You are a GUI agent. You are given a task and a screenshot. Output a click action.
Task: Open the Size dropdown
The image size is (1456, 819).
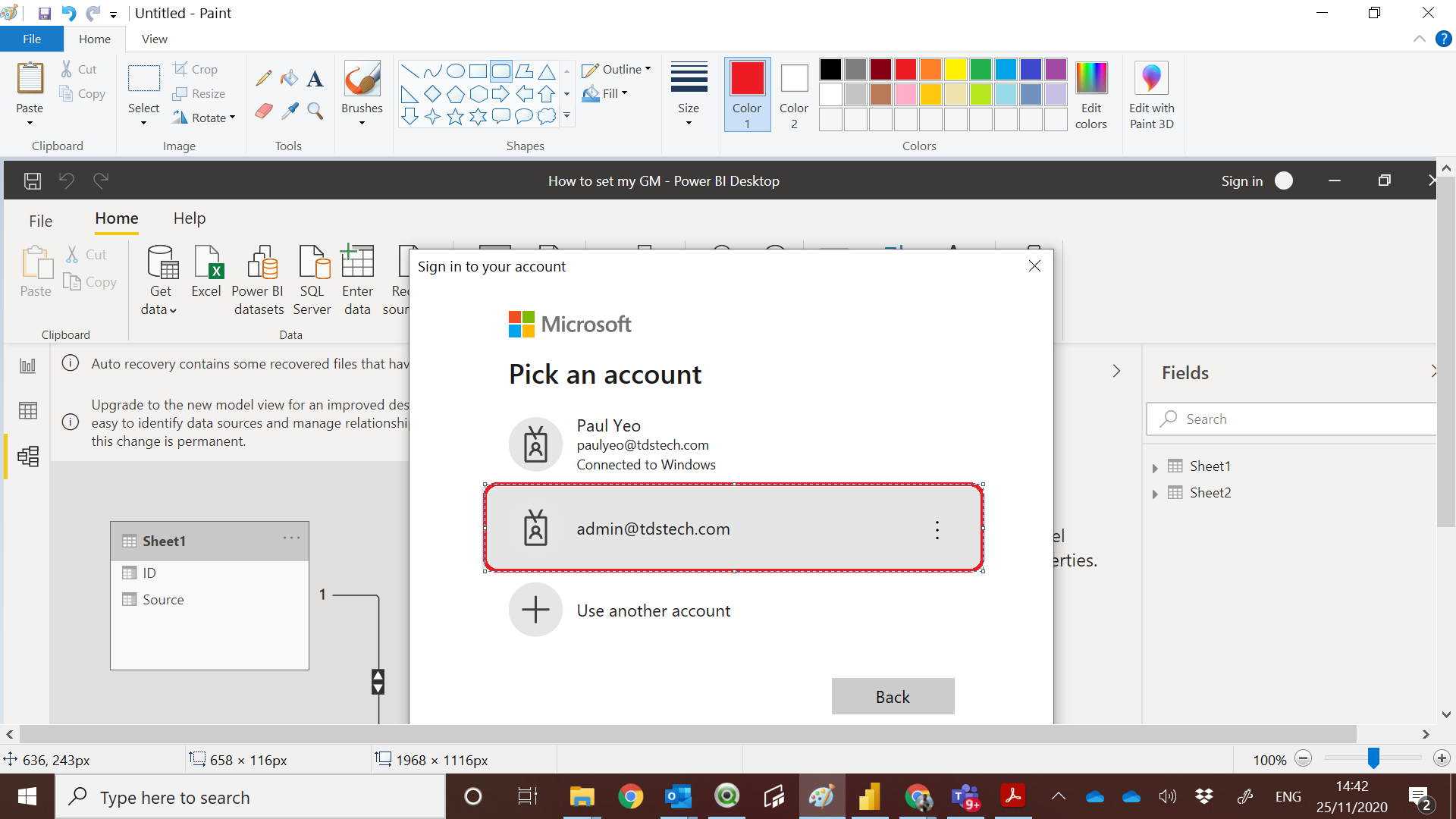point(689,94)
